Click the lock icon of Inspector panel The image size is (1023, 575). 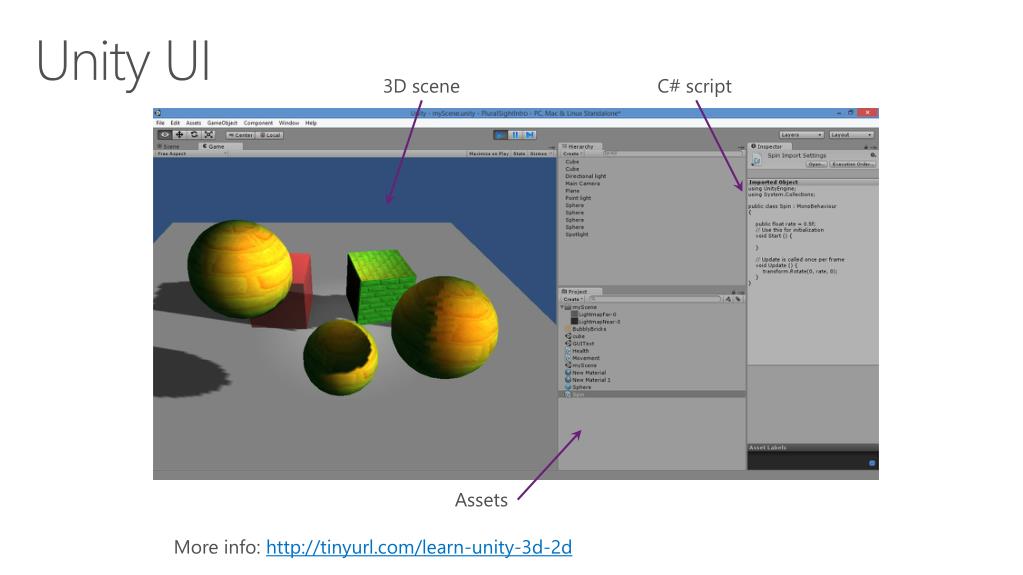click(866, 148)
